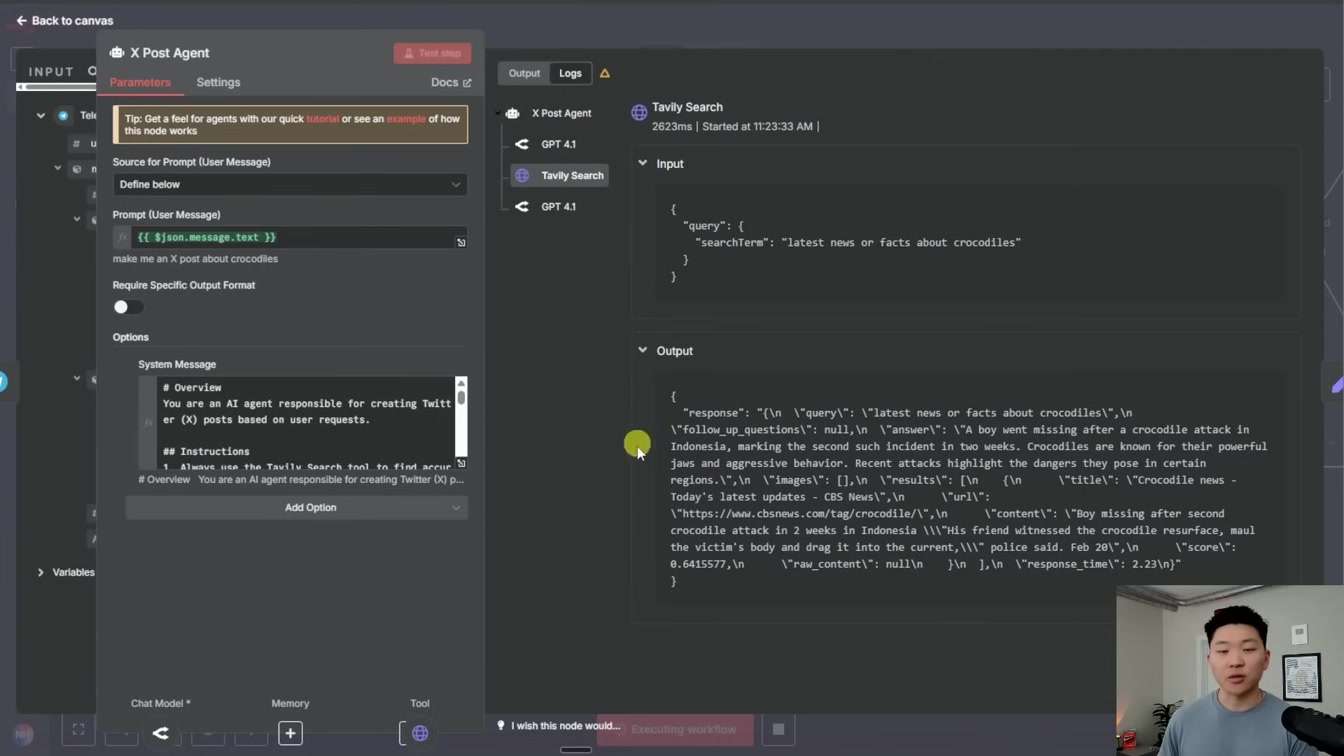Click the Telegram trigger icon in the input panel
This screenshot has height=756, width=1344.
point(63,115)
